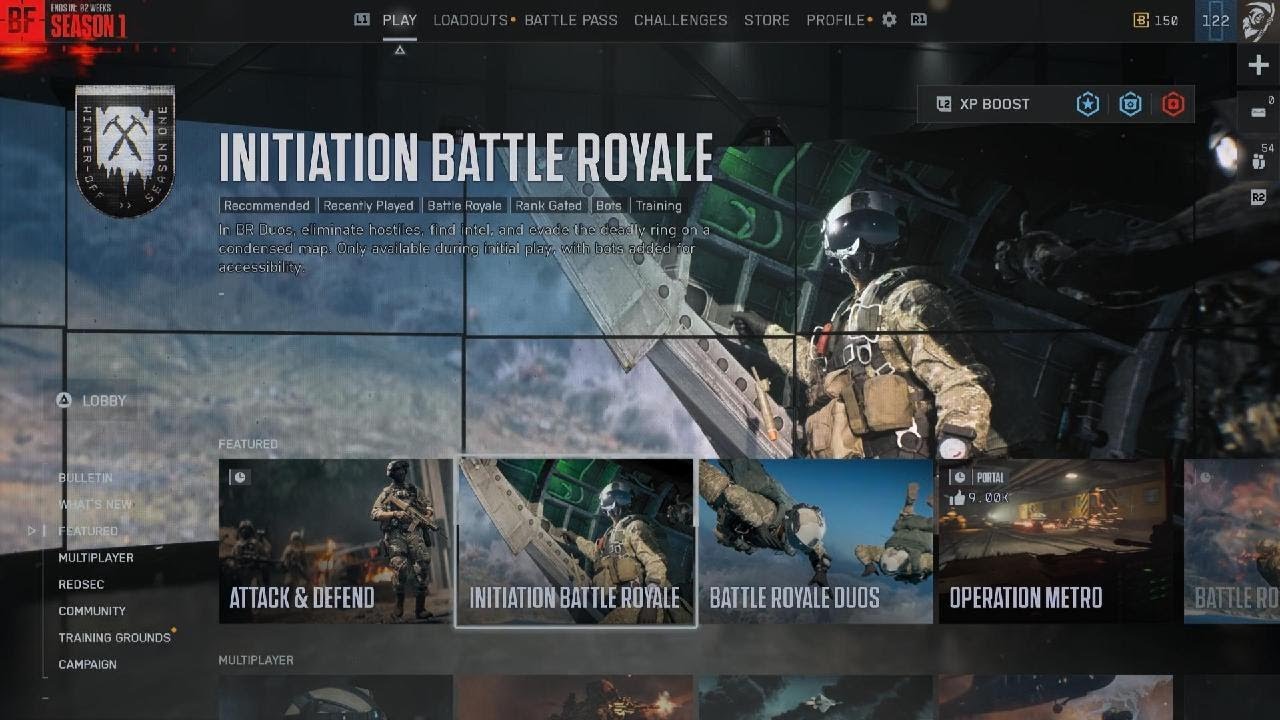Viewport: 1280px width, 720px height.
Task: Click the Initiation Battle Royale large title
Action: point(466,158)
